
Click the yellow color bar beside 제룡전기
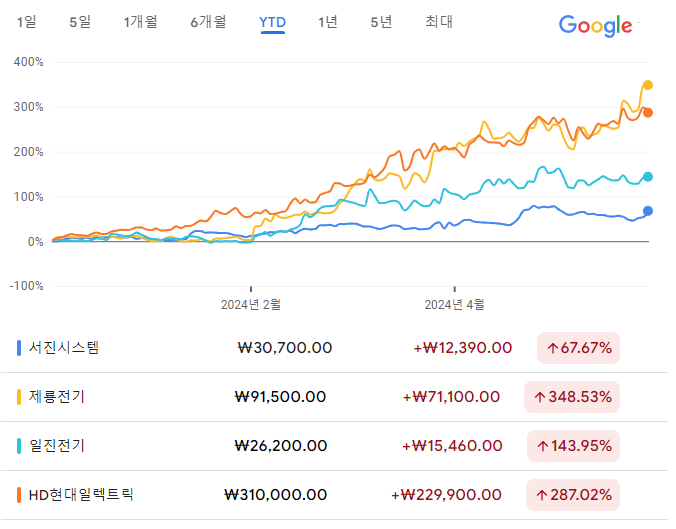coord(19,397)
